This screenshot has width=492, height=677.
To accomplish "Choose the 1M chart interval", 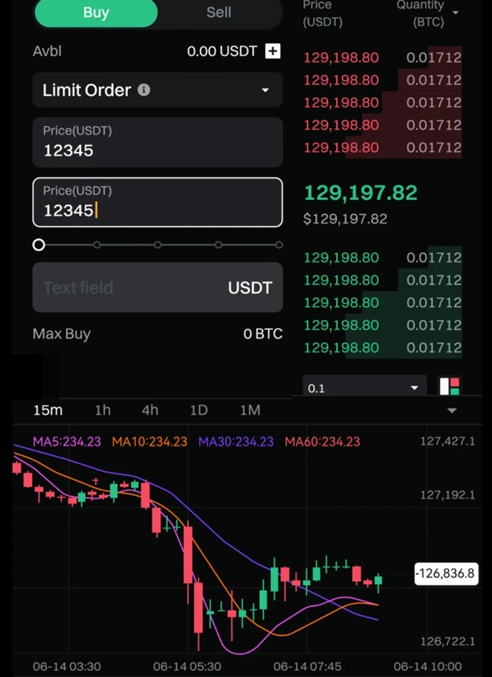I will (250, 410).
